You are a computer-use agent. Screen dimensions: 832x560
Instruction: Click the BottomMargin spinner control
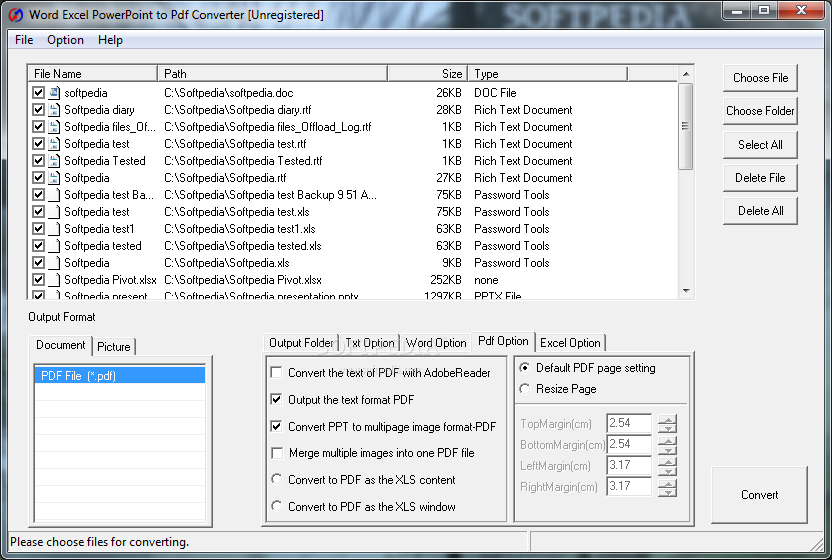[667, 445]
